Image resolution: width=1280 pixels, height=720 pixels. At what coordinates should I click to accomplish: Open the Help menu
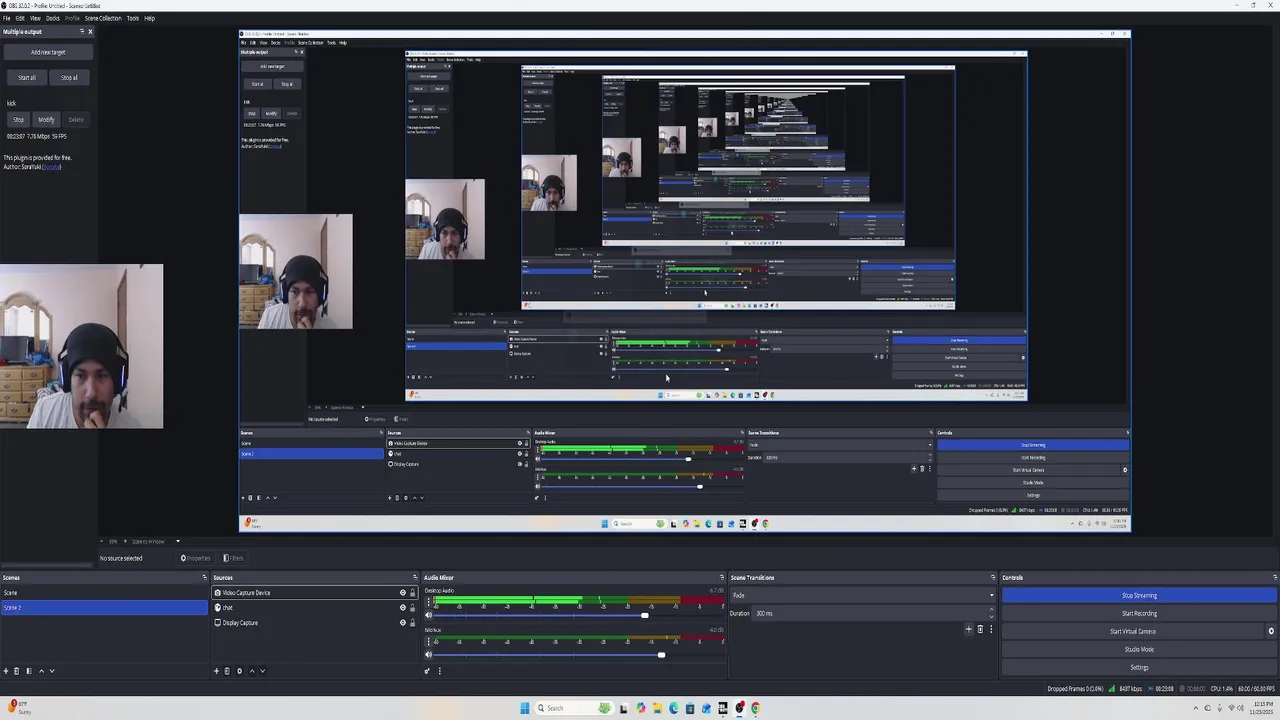150,18
